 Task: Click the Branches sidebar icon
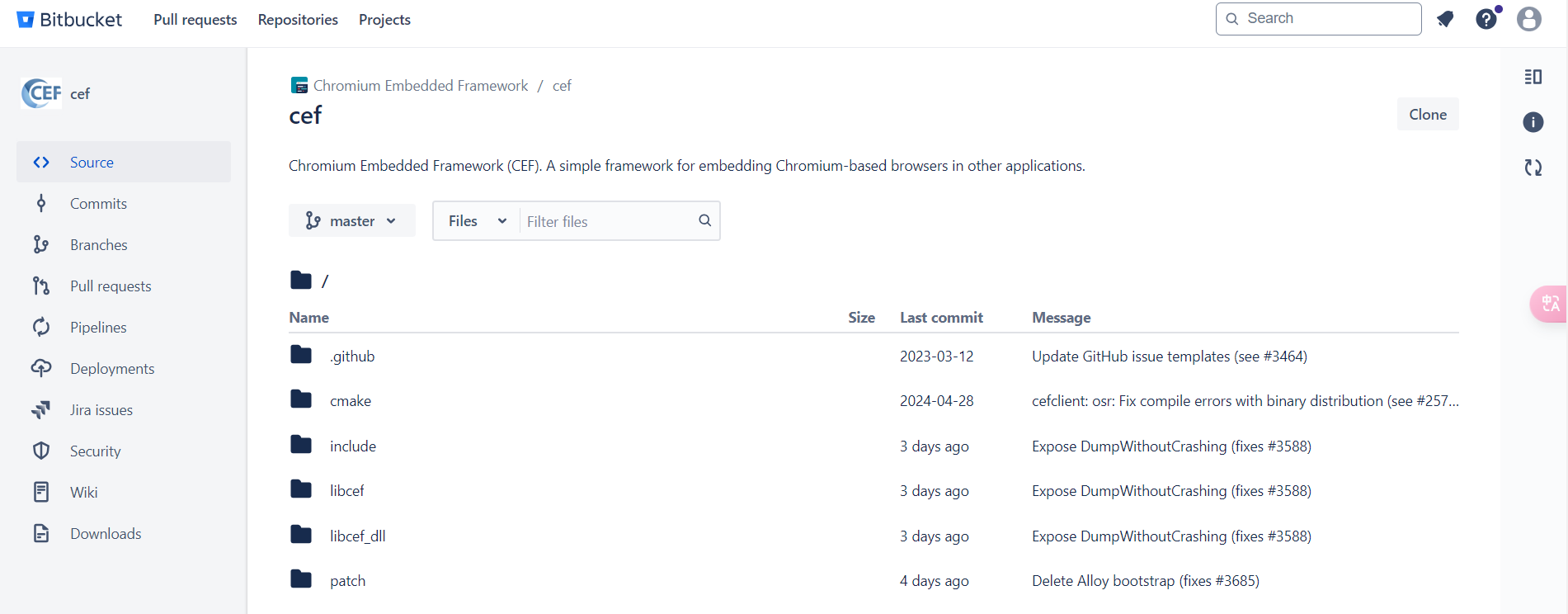(41, 245)
